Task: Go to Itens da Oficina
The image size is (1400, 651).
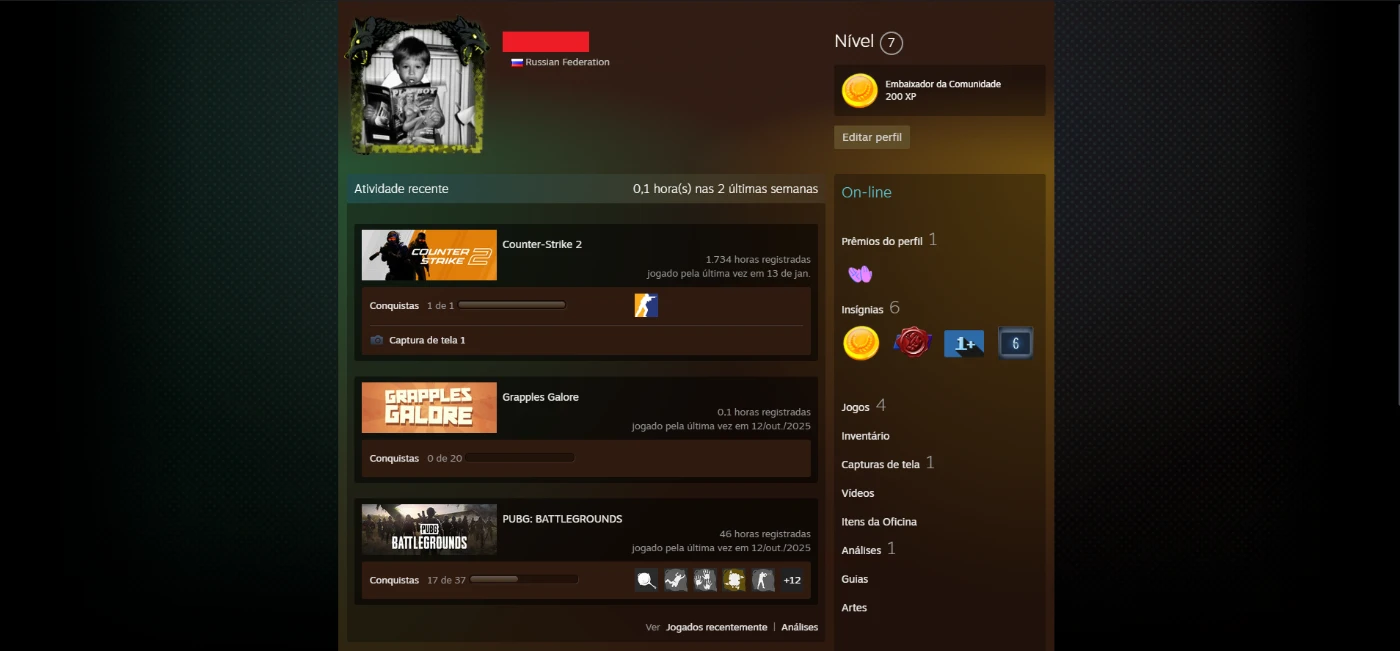Action: pyautogui.click(x=879, y=522)
